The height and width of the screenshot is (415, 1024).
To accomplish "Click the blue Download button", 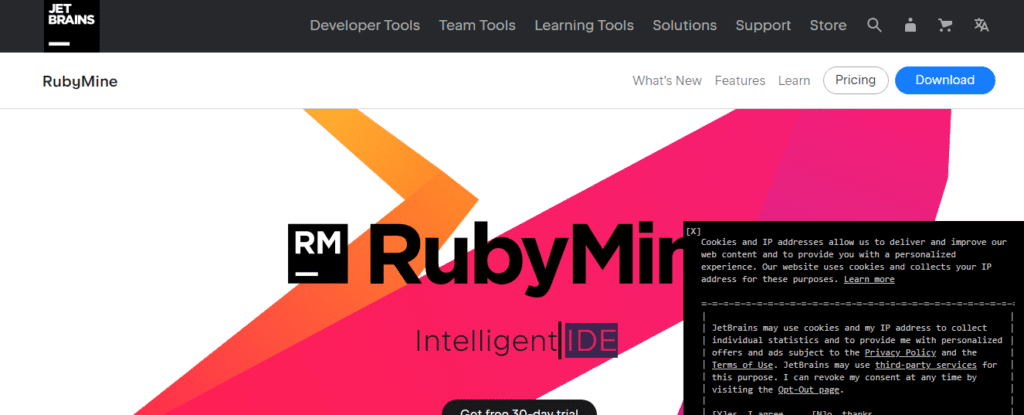I will 944,80.
